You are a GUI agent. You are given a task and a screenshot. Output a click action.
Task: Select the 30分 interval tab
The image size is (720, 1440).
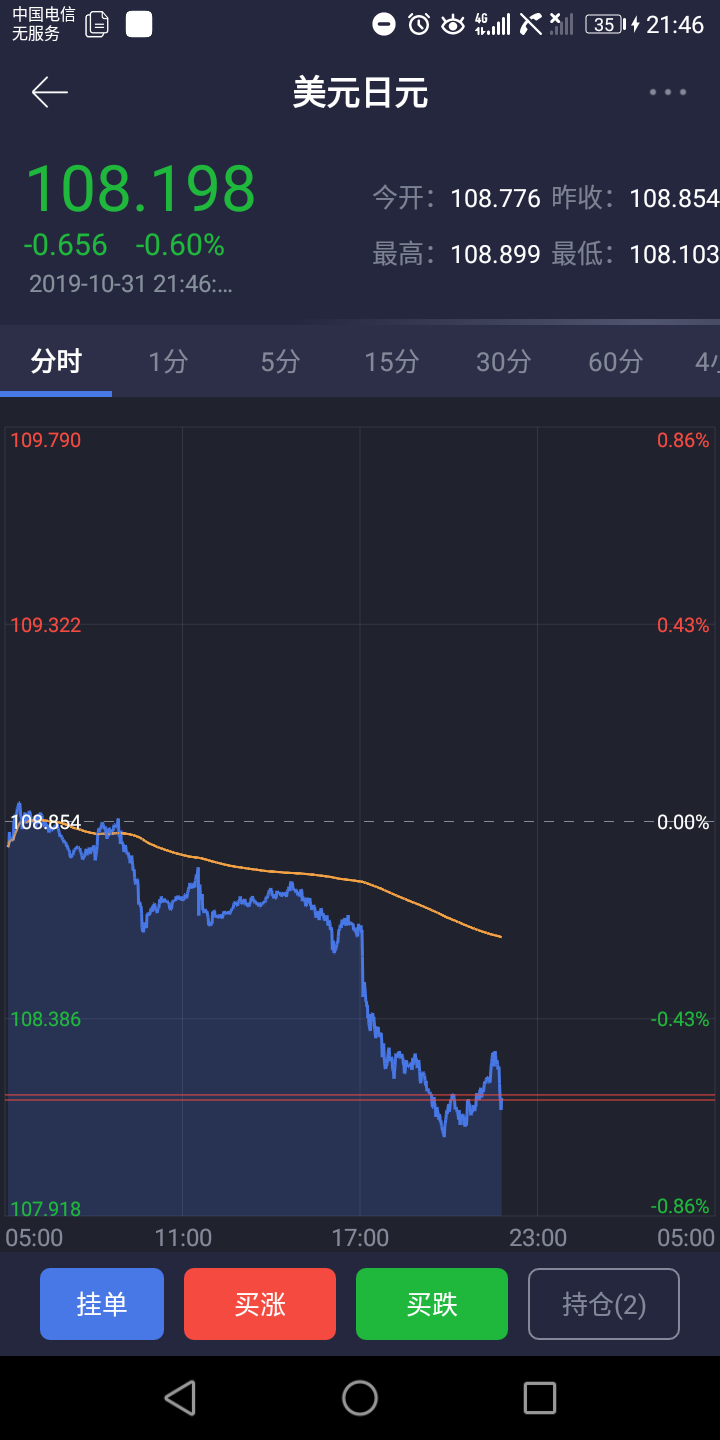[503, 361]
